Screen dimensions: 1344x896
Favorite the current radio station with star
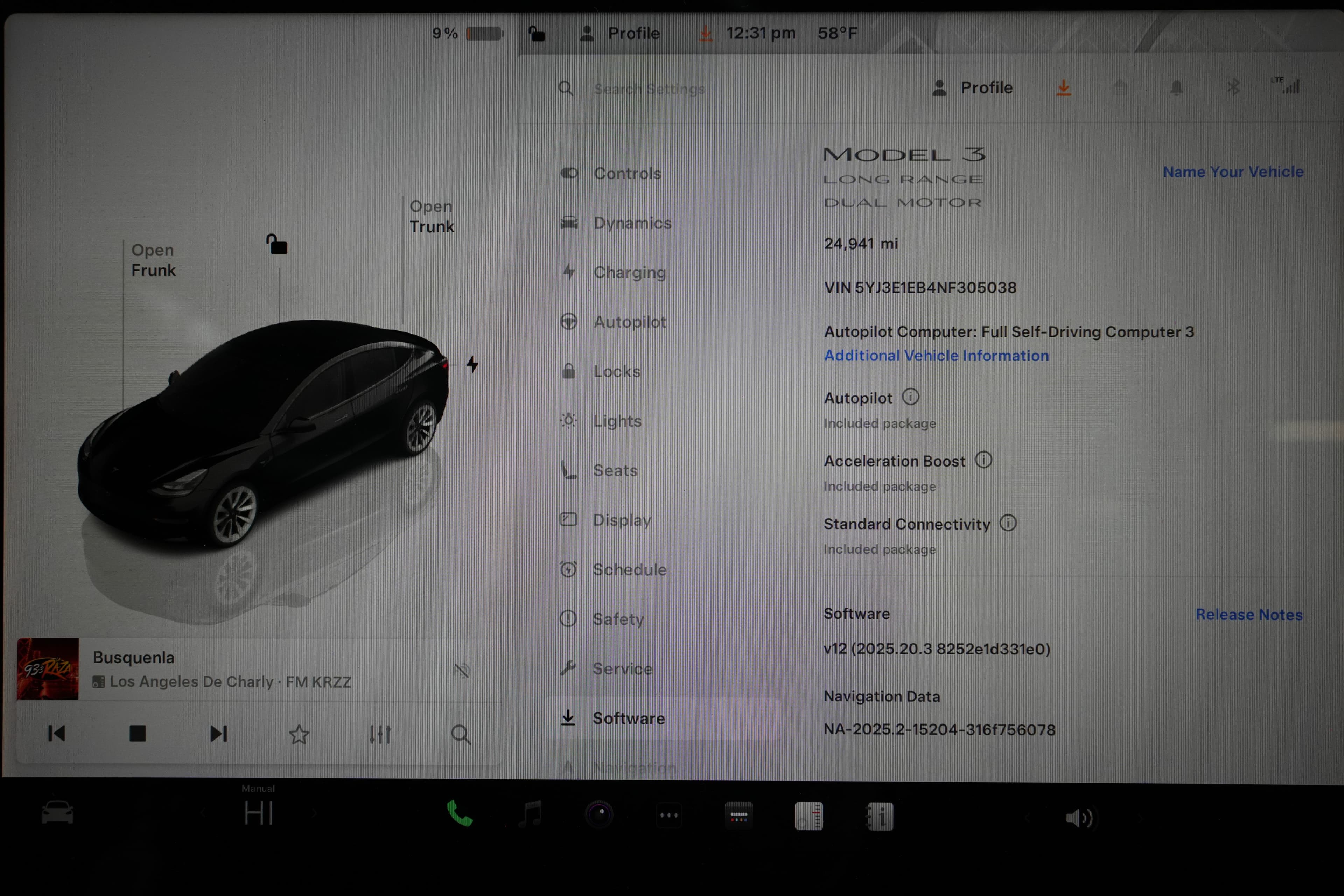coord(300,734)
